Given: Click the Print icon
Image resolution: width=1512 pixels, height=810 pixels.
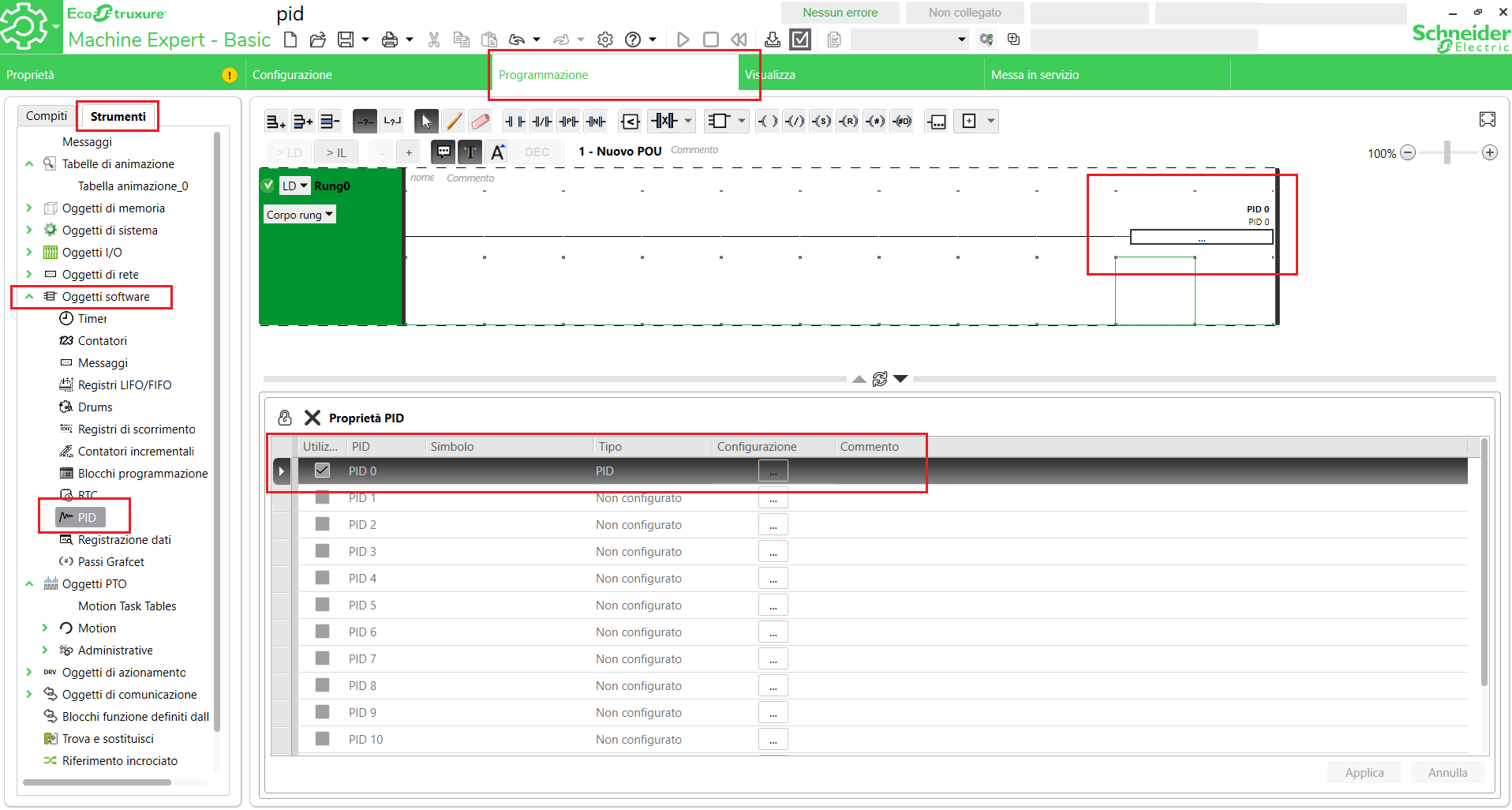Looking at the screenshot, I should pyautogui.click(x=390, y=39).
